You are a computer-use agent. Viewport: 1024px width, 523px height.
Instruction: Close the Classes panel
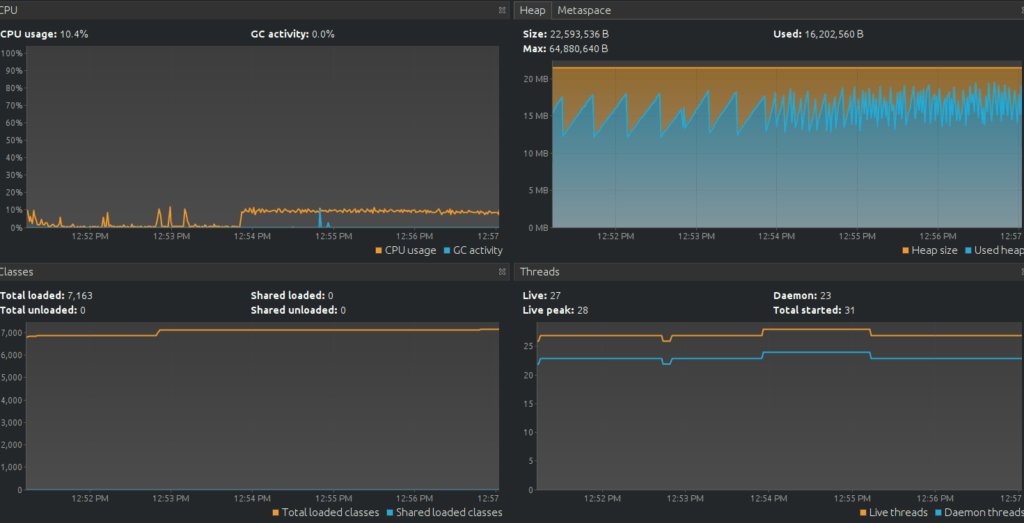click(x=502, y=272)
